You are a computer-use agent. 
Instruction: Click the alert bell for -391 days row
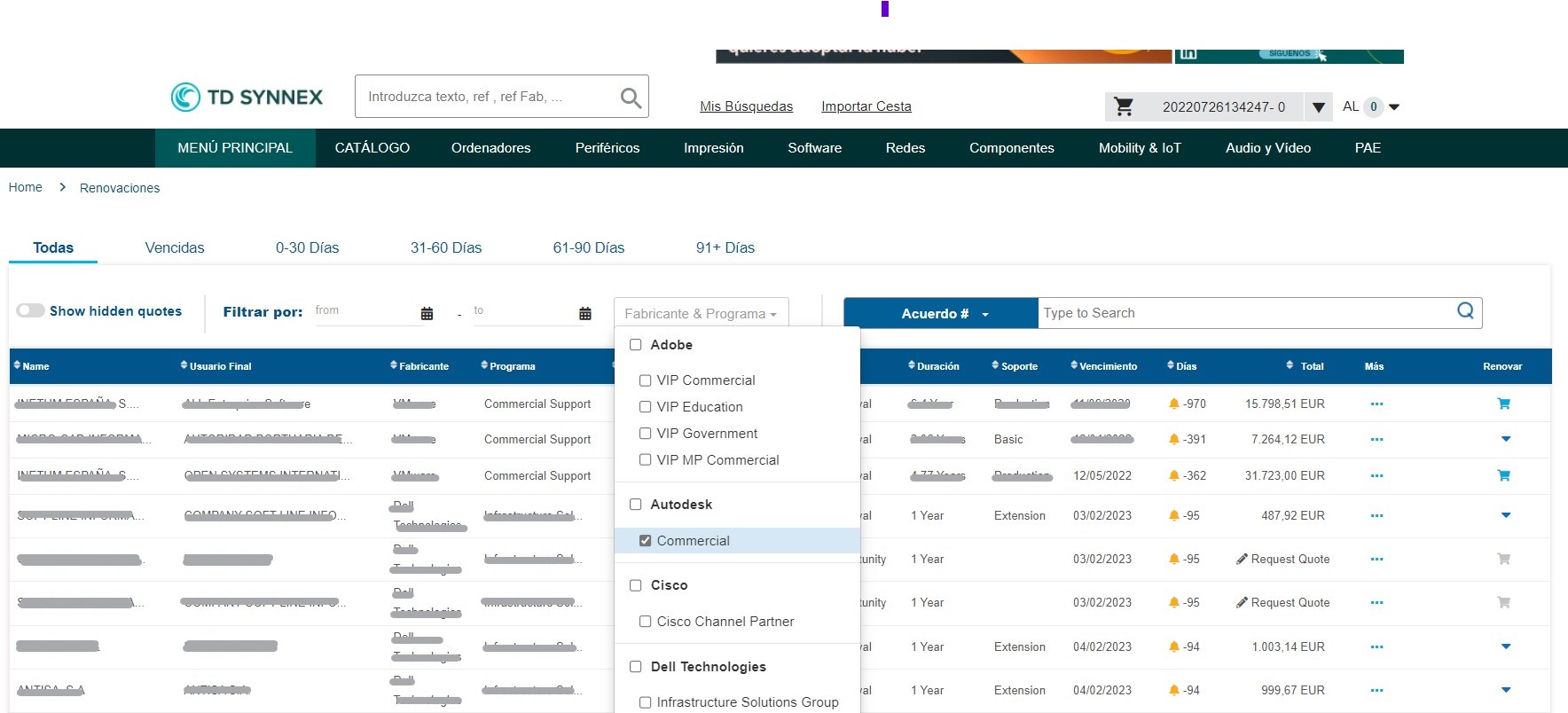(1174, 439)
